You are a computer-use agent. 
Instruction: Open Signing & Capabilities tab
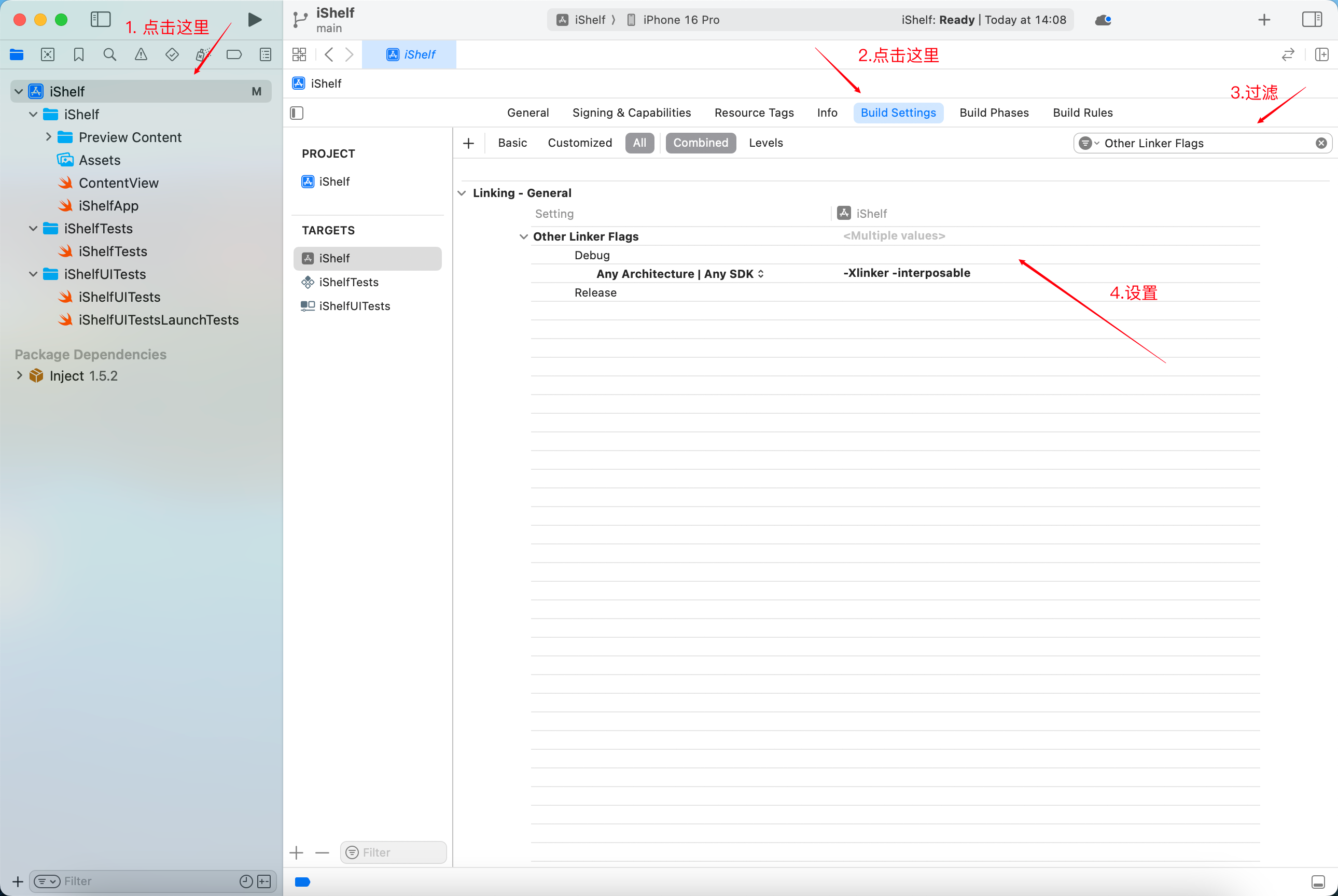[x=631, y=113]
